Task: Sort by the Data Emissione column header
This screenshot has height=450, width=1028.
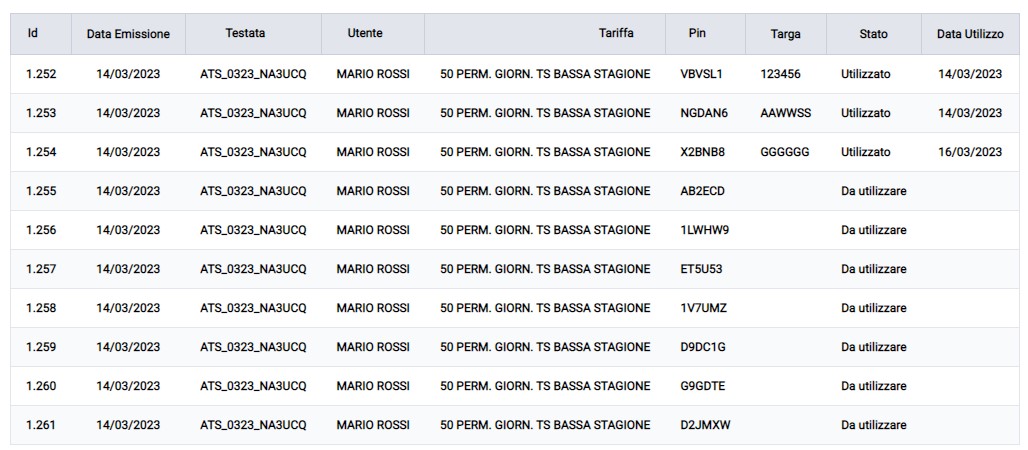Action: click(x=128, y=34)
